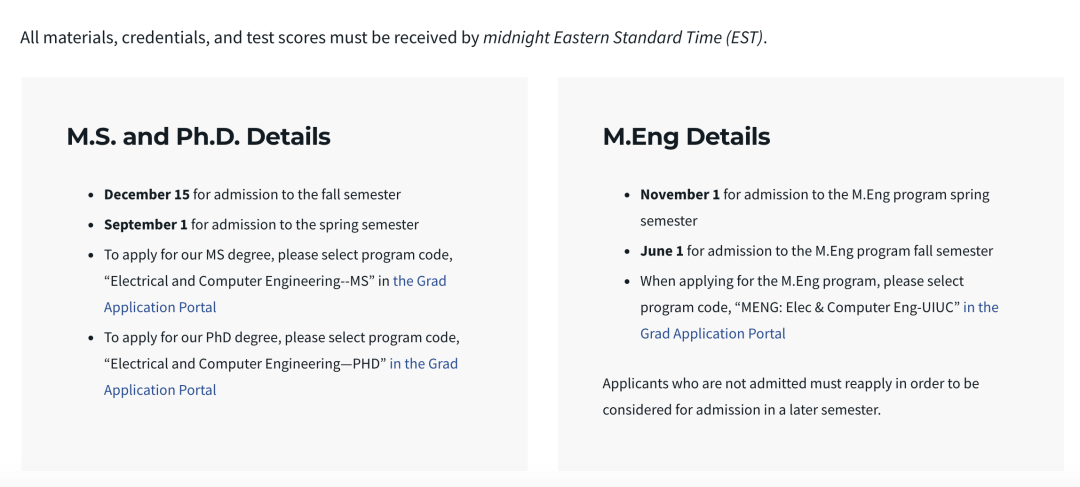
Task: Click the "M.S. and Ph.D. Details" heading
Action: [198, 136]
